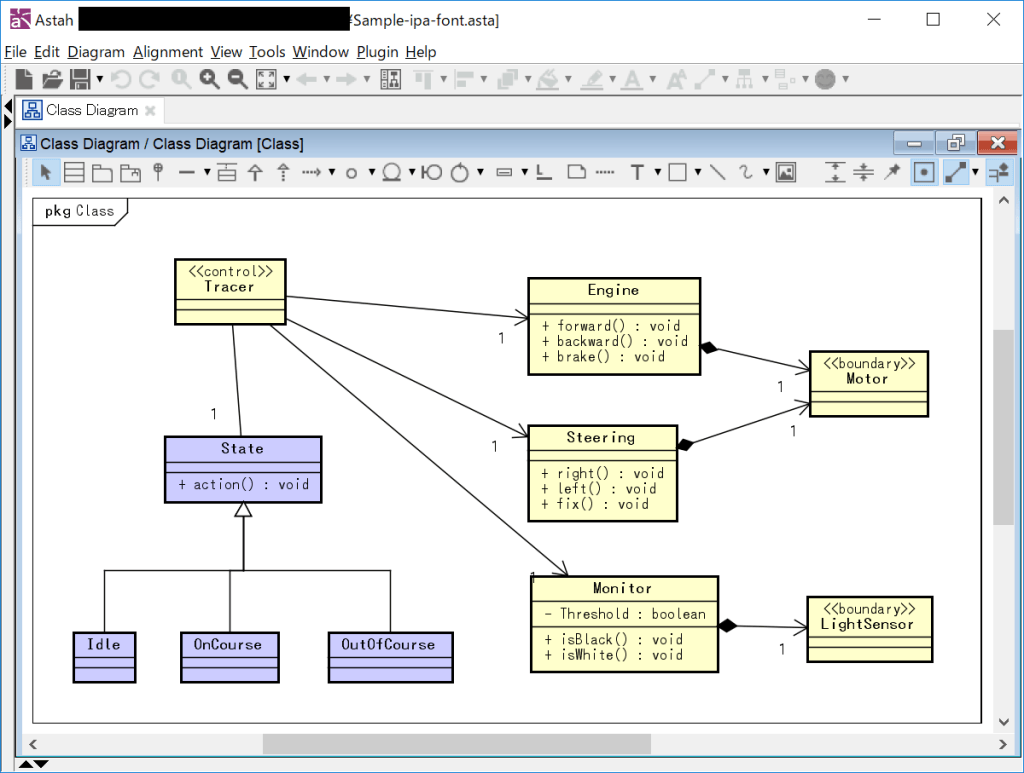Toggle the suggest feature button

point(999,172)
